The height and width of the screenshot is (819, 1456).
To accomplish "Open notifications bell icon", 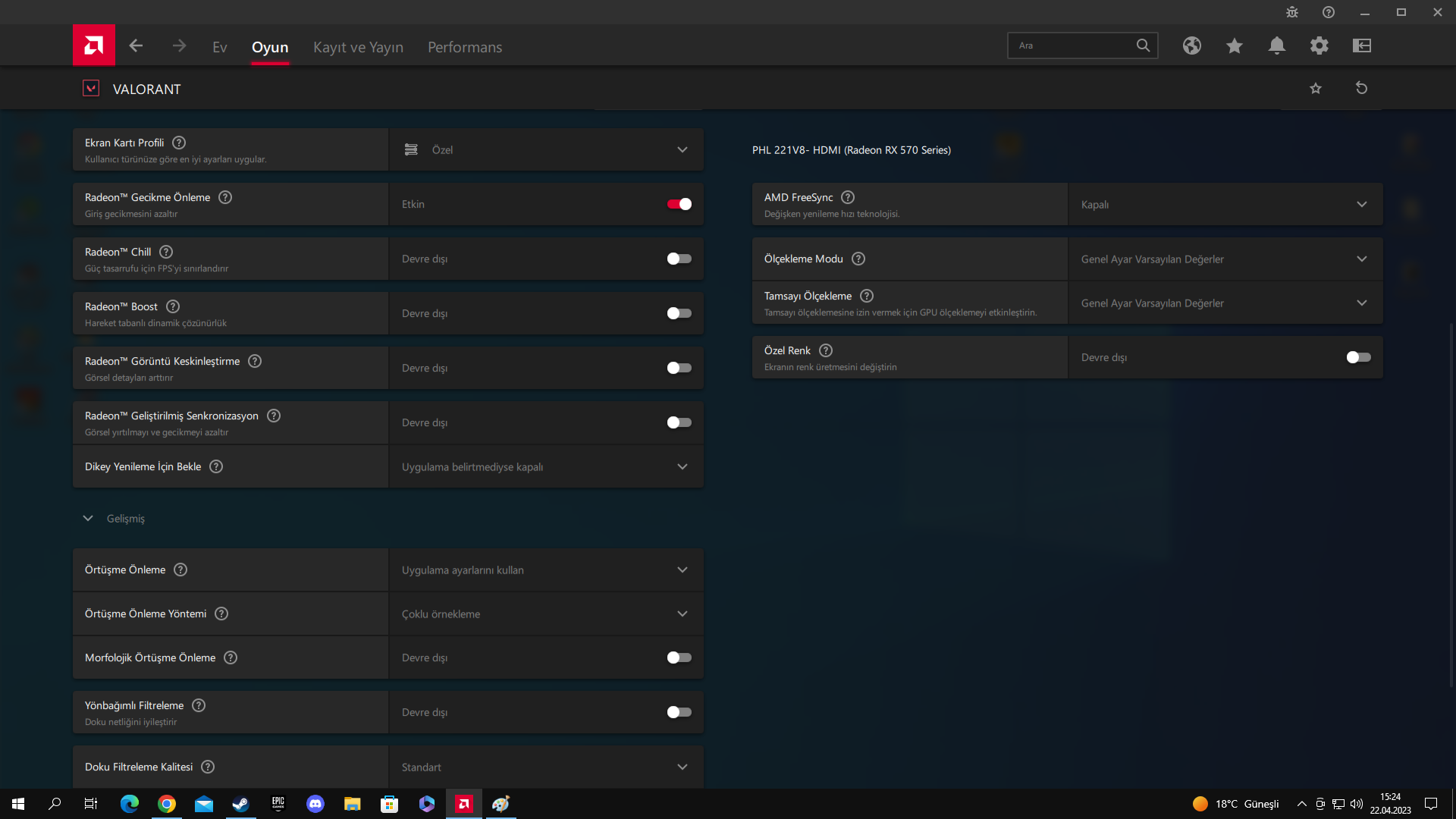I will 1277,45.
